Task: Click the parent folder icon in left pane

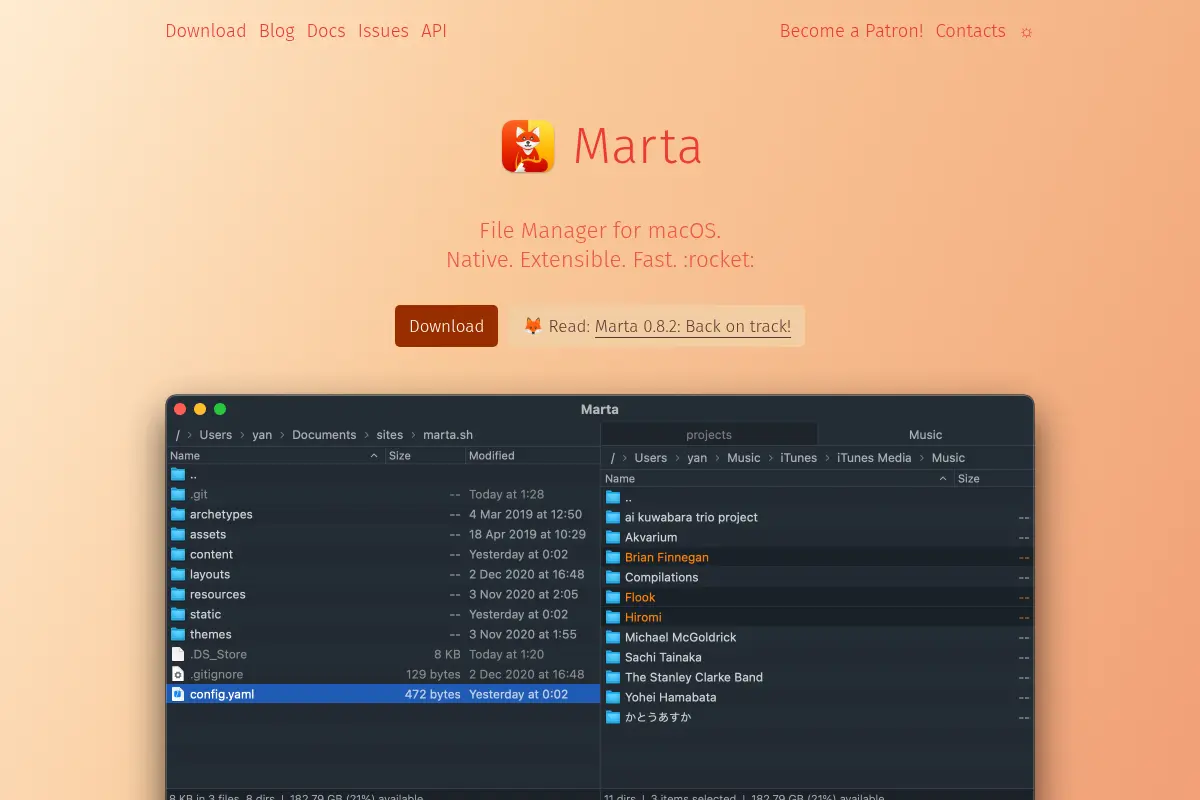Action: (x=178, y=474)
